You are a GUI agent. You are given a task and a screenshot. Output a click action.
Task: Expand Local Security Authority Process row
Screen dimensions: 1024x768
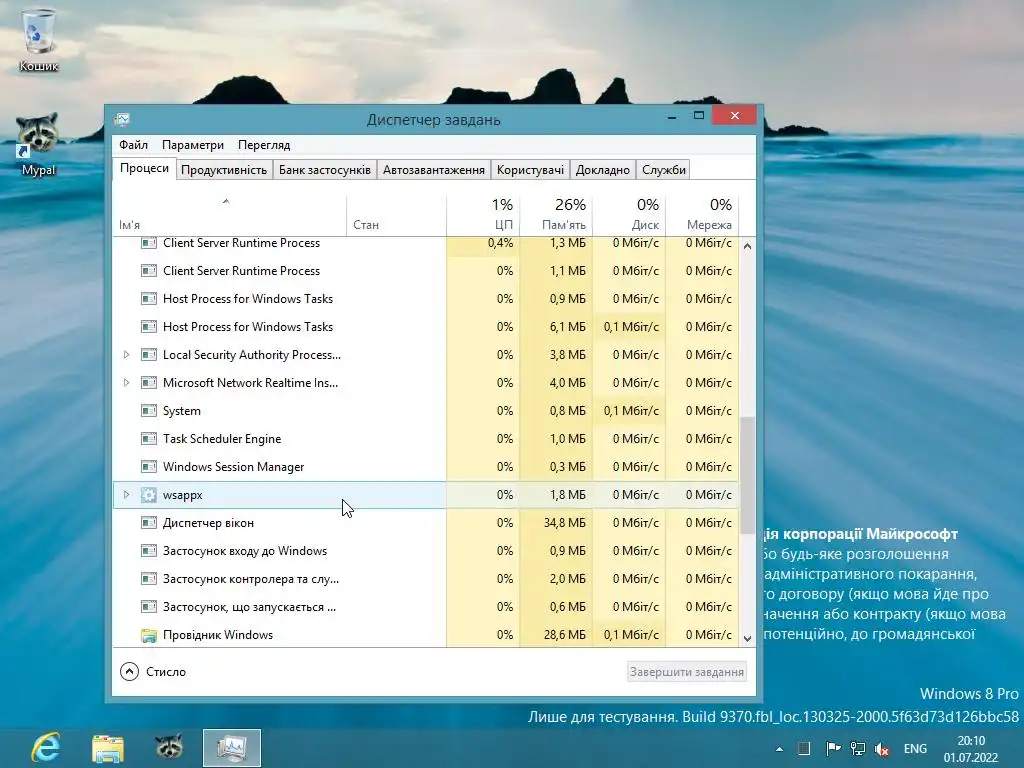127,355
